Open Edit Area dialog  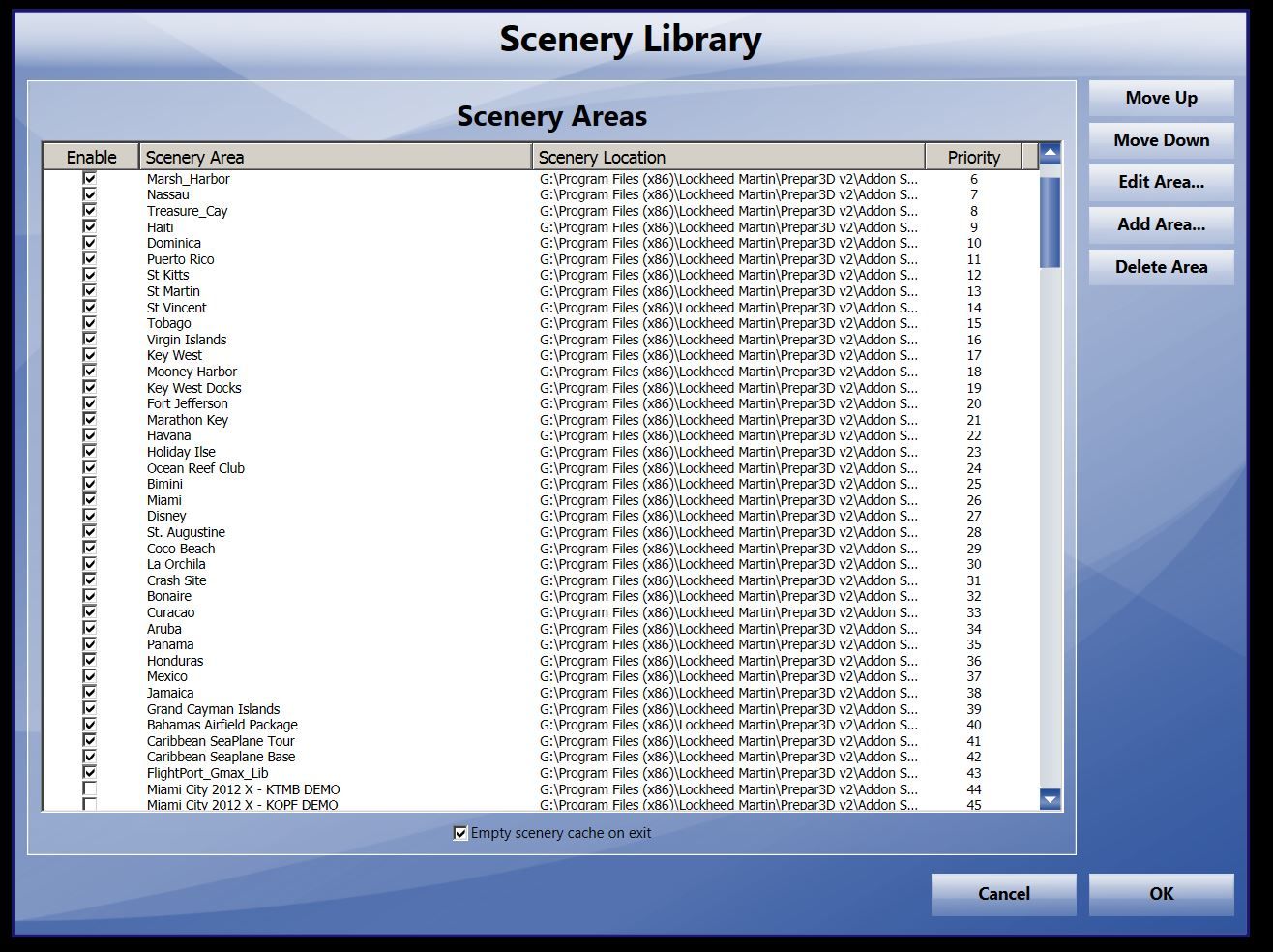[x=1161, y=182]
